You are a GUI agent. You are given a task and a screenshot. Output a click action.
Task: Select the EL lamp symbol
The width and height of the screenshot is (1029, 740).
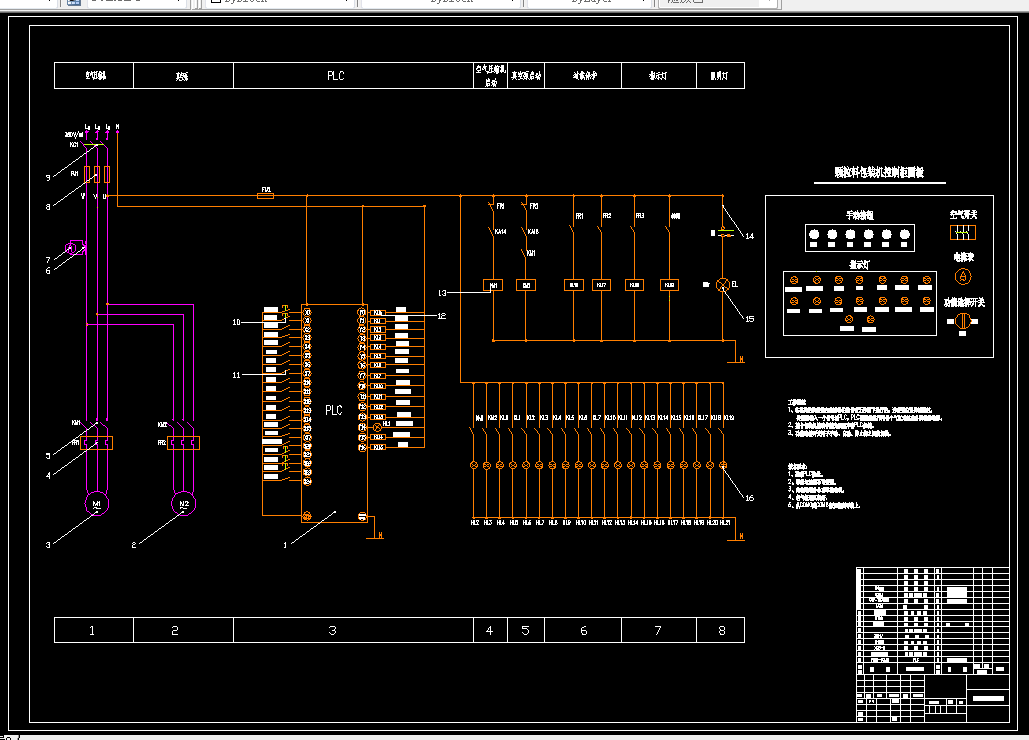point(723,284)
